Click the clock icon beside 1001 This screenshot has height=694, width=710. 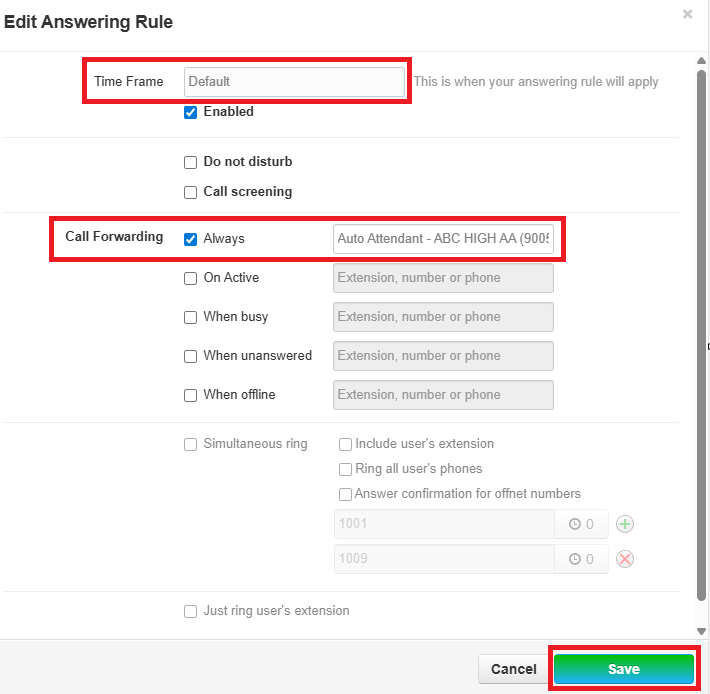(x=575, y=525)
